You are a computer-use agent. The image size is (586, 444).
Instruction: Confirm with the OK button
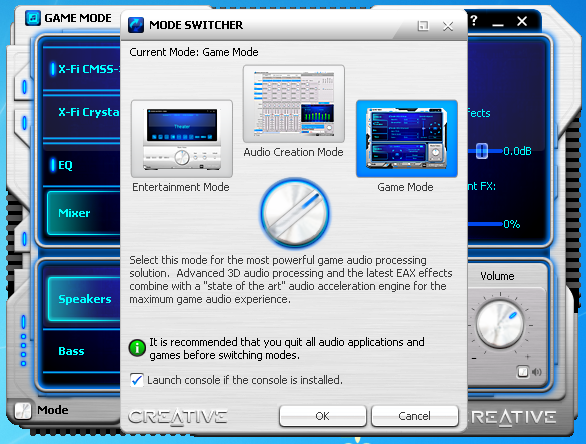[x=322, y=416]
